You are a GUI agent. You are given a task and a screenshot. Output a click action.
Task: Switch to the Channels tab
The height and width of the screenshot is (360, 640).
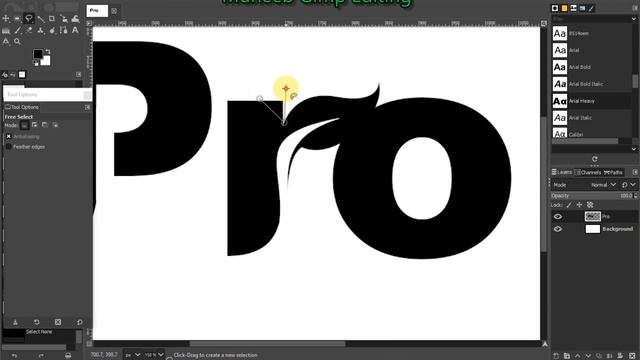click(588, 172)
